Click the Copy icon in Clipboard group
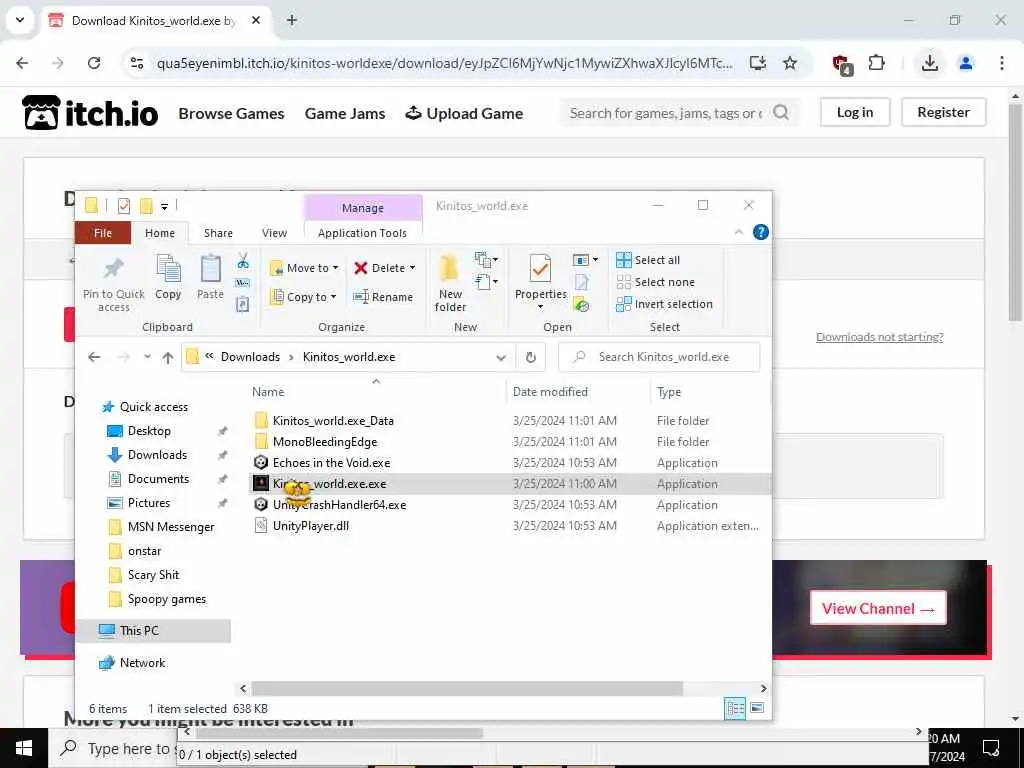The height and width of the screenshot is (768, 1024). pyautogui.click(x=168, y=268)
